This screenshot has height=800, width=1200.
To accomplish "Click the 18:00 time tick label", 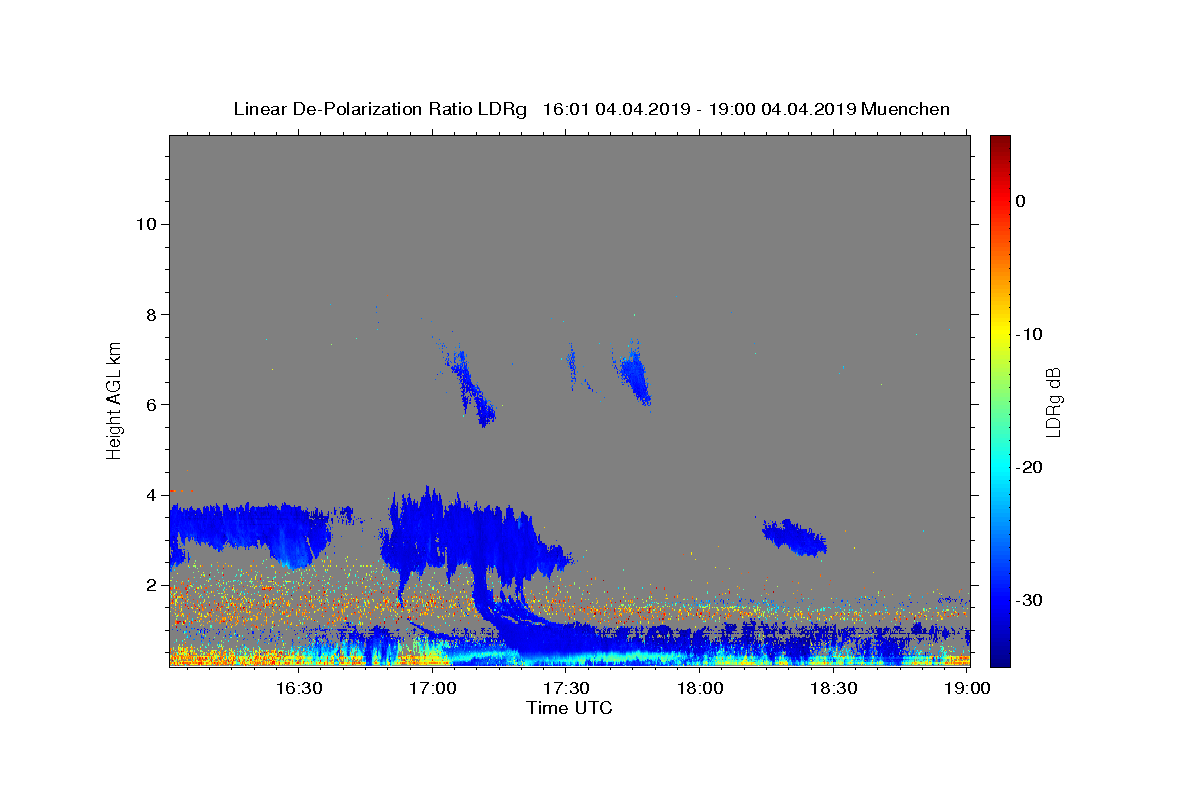I will tap(700, 688).
